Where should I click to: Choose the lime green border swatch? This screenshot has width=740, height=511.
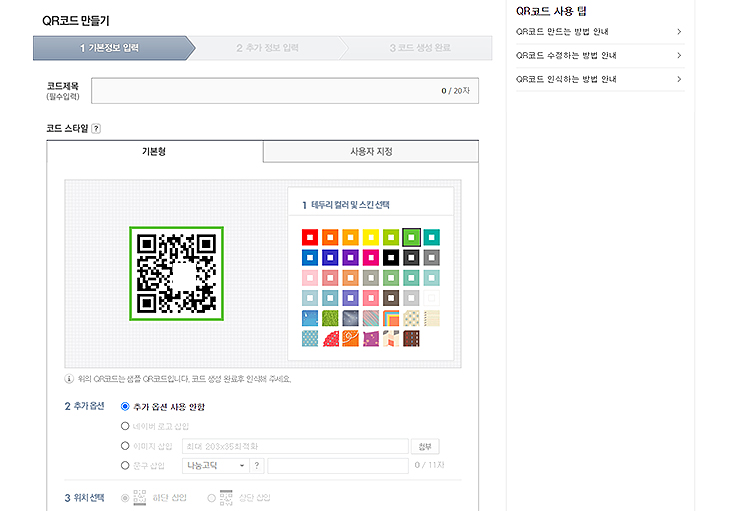click(x=391, y=237)
